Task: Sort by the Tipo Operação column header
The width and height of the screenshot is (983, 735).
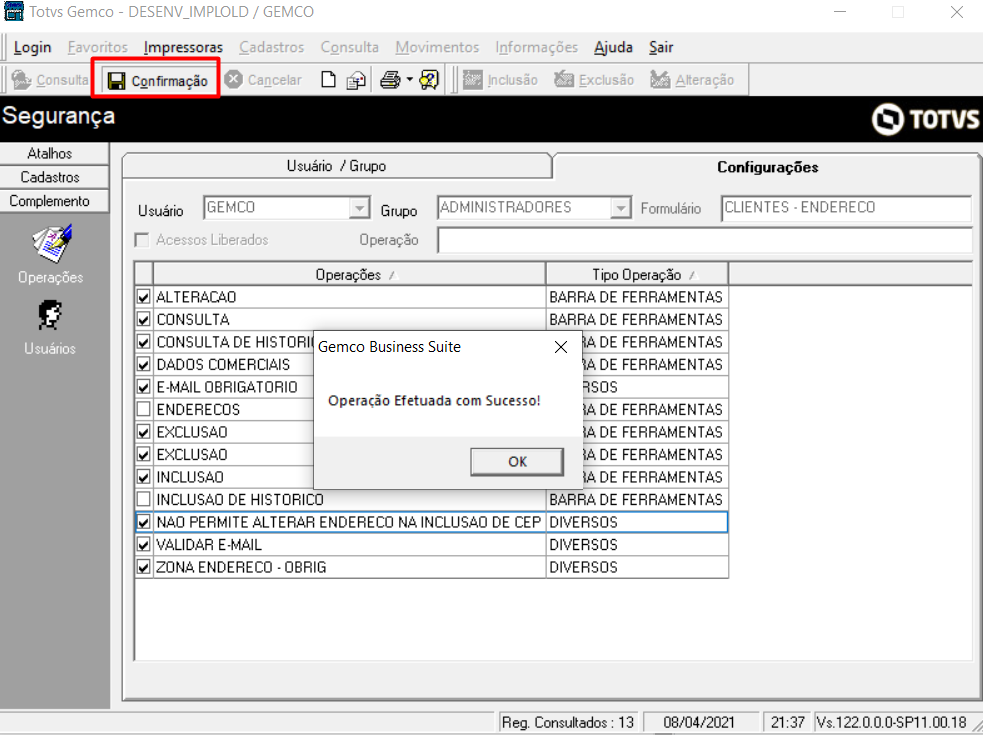Action: [x=637, y=275]
